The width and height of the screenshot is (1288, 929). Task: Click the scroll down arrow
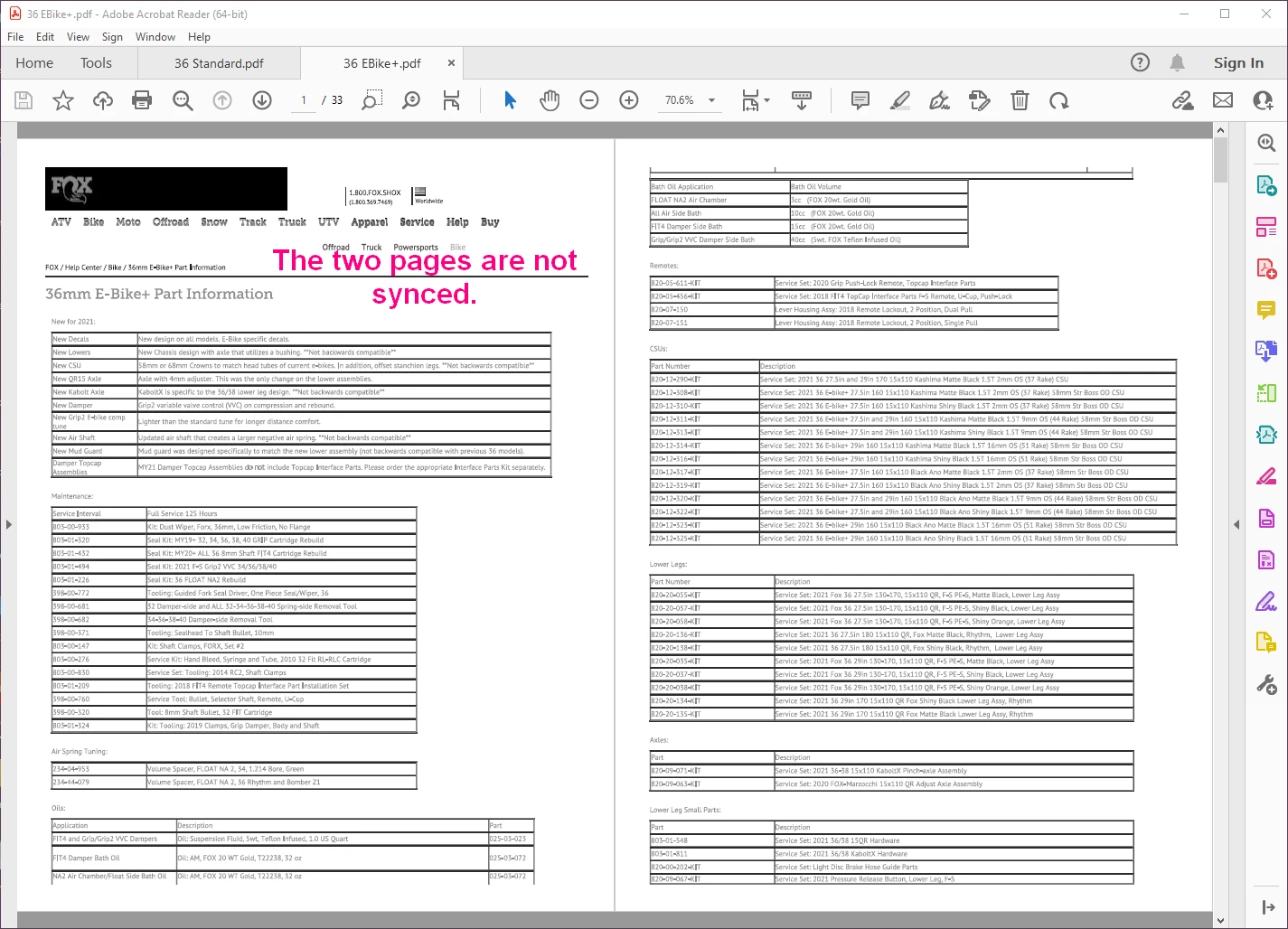tap(1221, 921)
